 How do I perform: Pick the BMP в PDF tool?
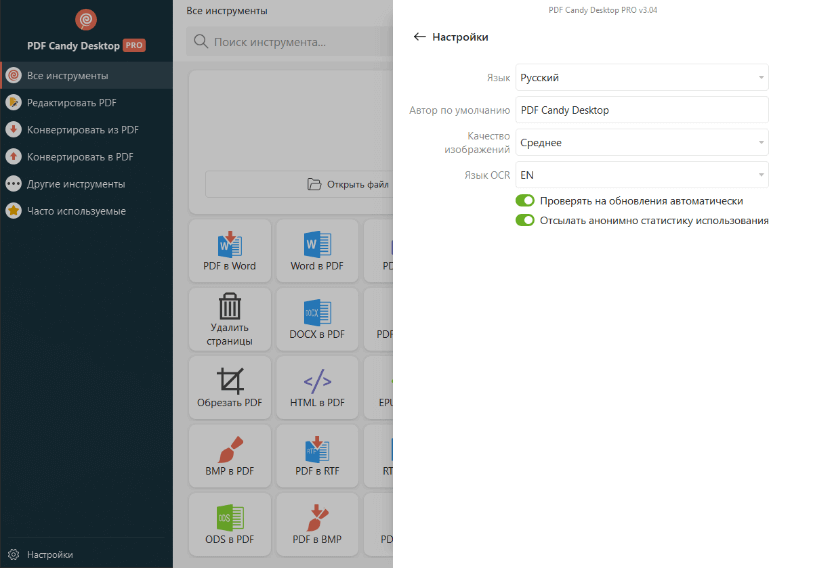pyautogui.click(x=230, y=456)
